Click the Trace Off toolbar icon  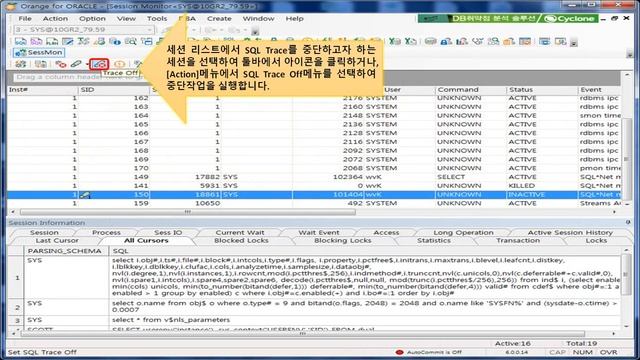point(99,64)
